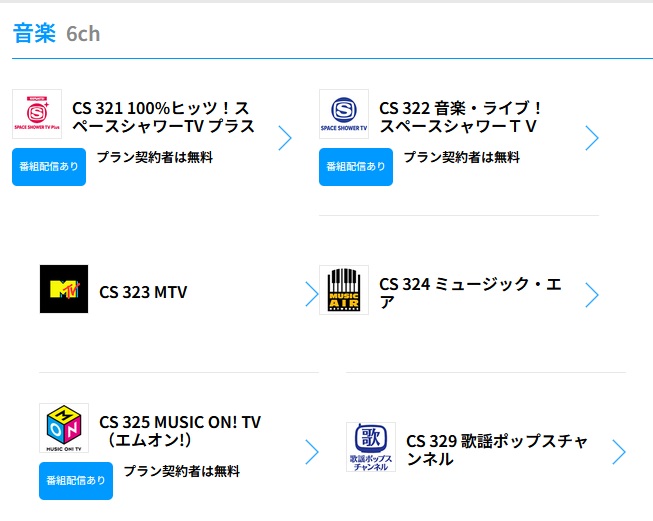Open the chevron next to CS 325 MUSIC ON! TV

point(312,451)
